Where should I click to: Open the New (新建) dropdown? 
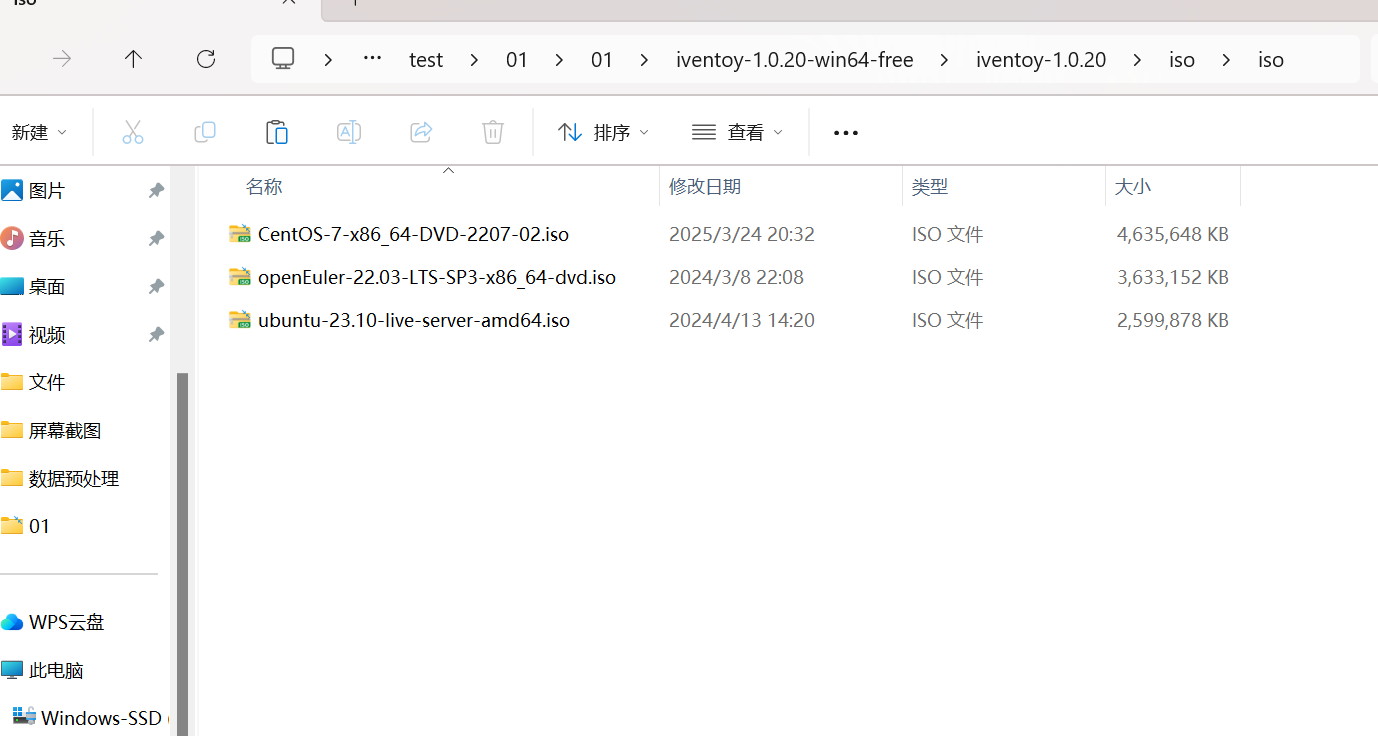point(39,132)
